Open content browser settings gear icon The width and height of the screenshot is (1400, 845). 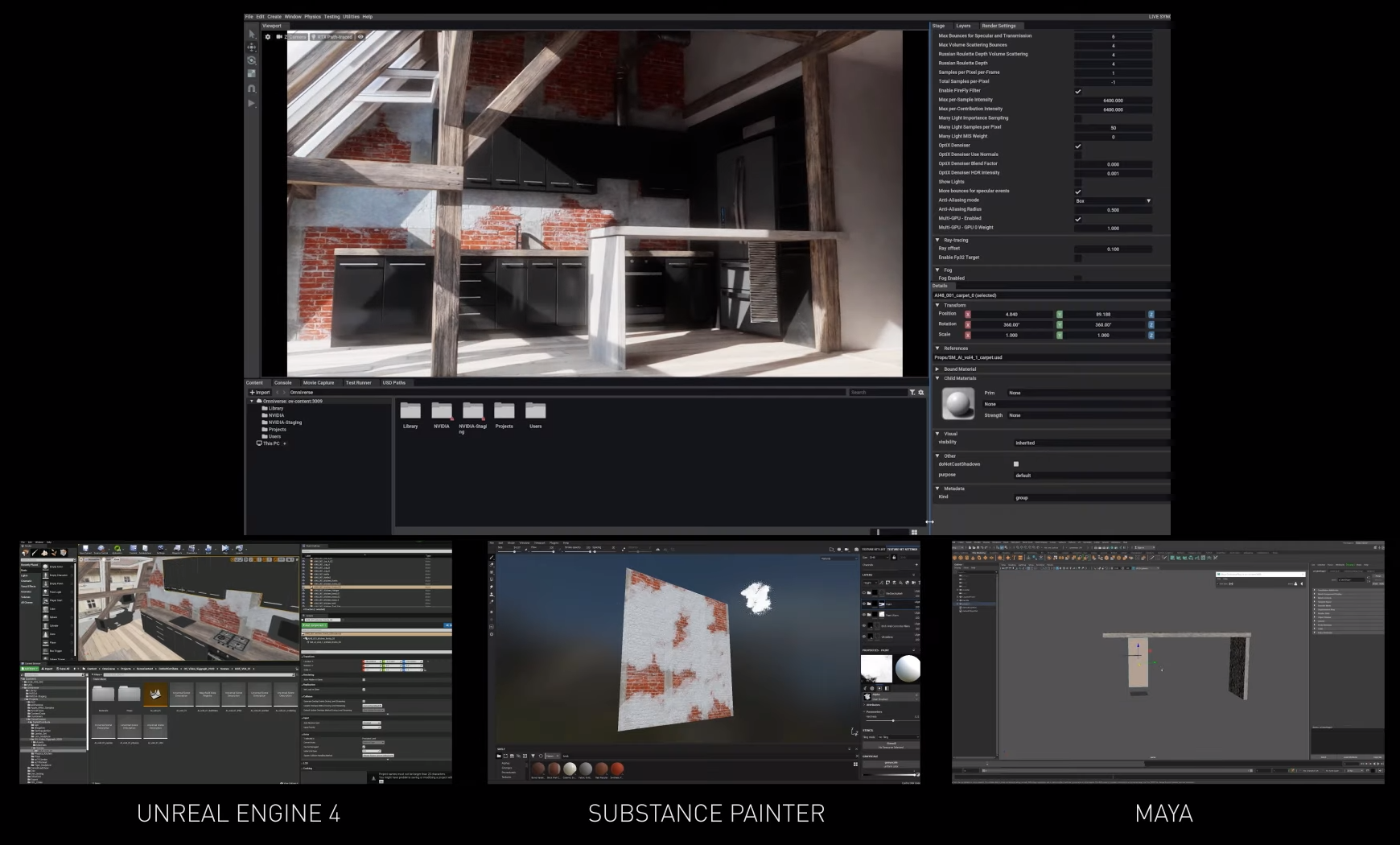921,393
